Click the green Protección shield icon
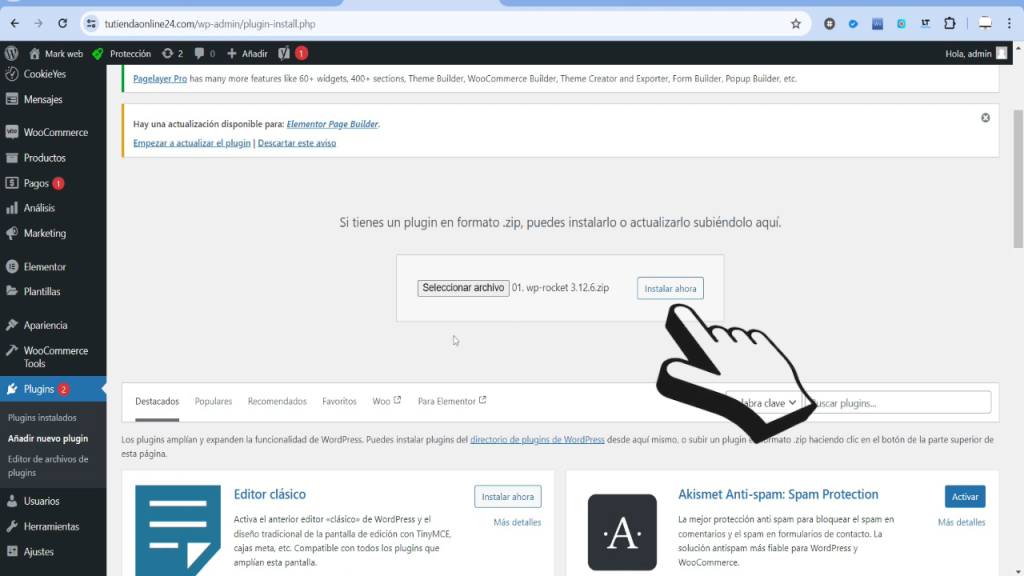This screenshot has height=576, width=1024. point(97,53)
